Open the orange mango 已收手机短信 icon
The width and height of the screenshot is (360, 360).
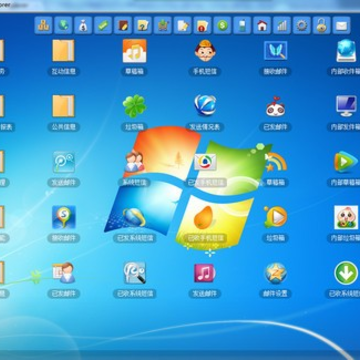[203, 217]
